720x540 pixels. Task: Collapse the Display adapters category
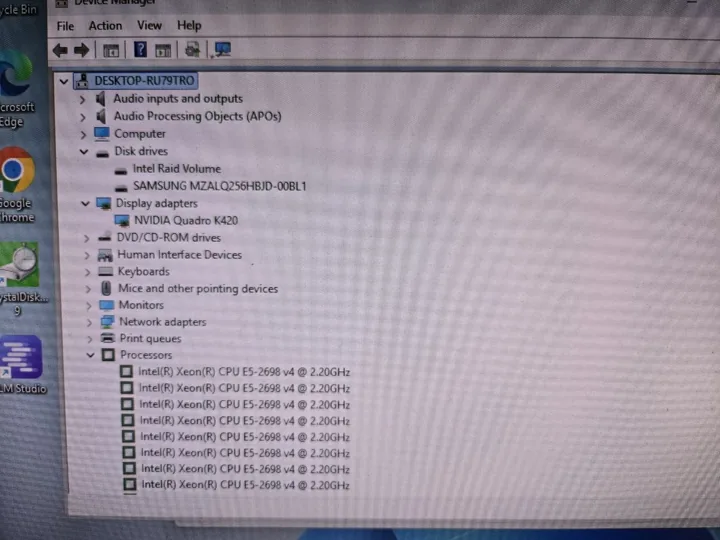85,203
